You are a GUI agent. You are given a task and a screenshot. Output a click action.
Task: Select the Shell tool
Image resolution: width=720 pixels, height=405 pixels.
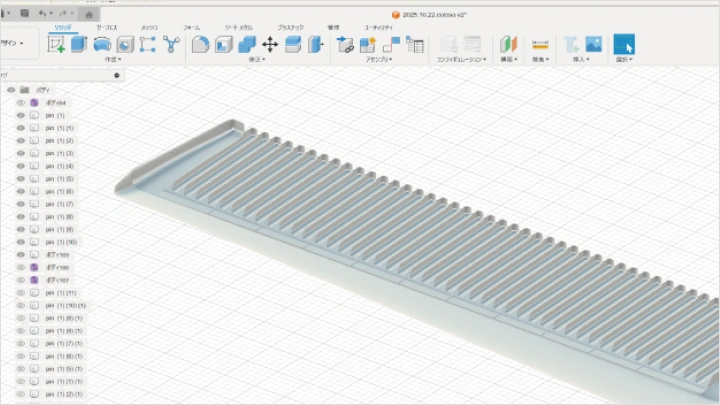224,45
